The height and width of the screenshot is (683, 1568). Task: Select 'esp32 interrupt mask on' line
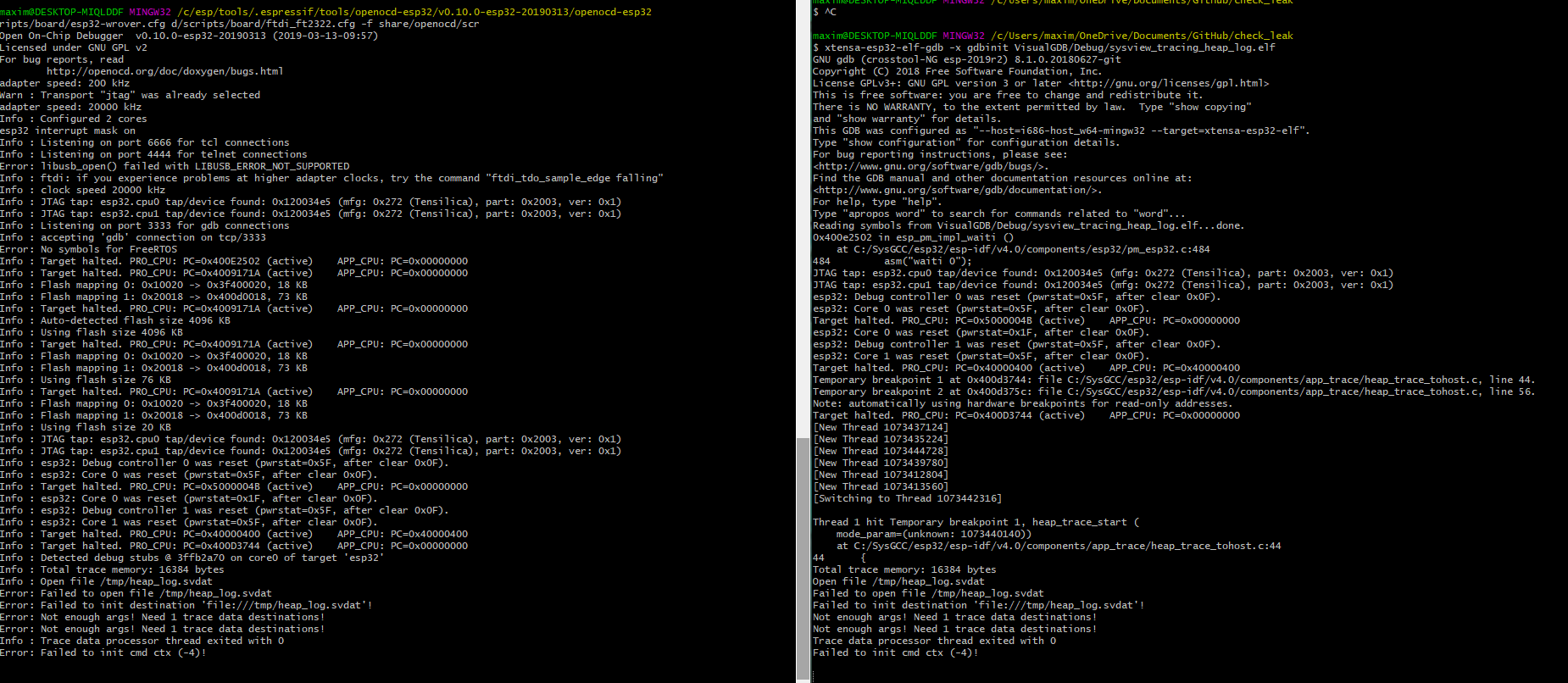click(x=68, y=130)
